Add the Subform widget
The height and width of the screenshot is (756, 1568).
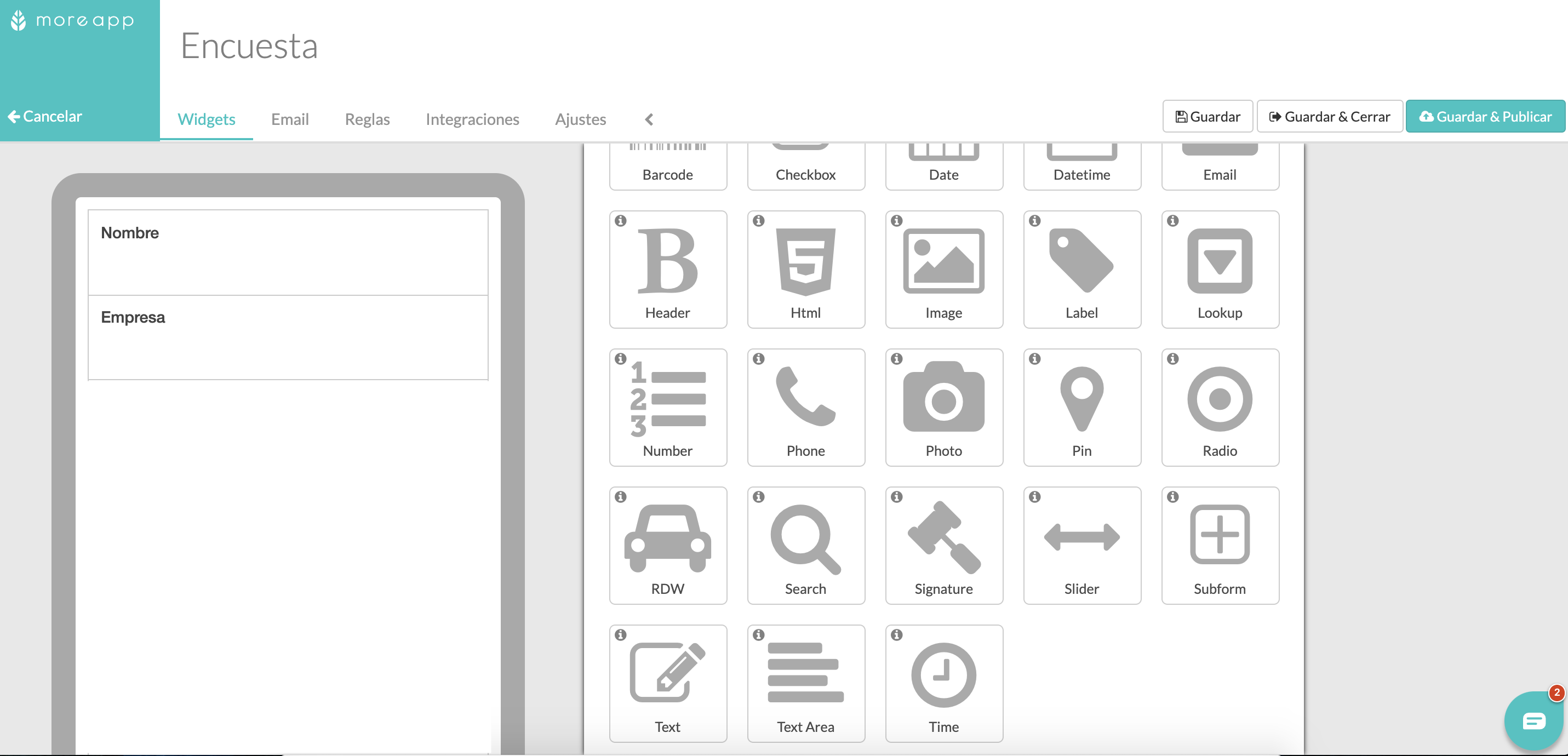point(1221,546)
